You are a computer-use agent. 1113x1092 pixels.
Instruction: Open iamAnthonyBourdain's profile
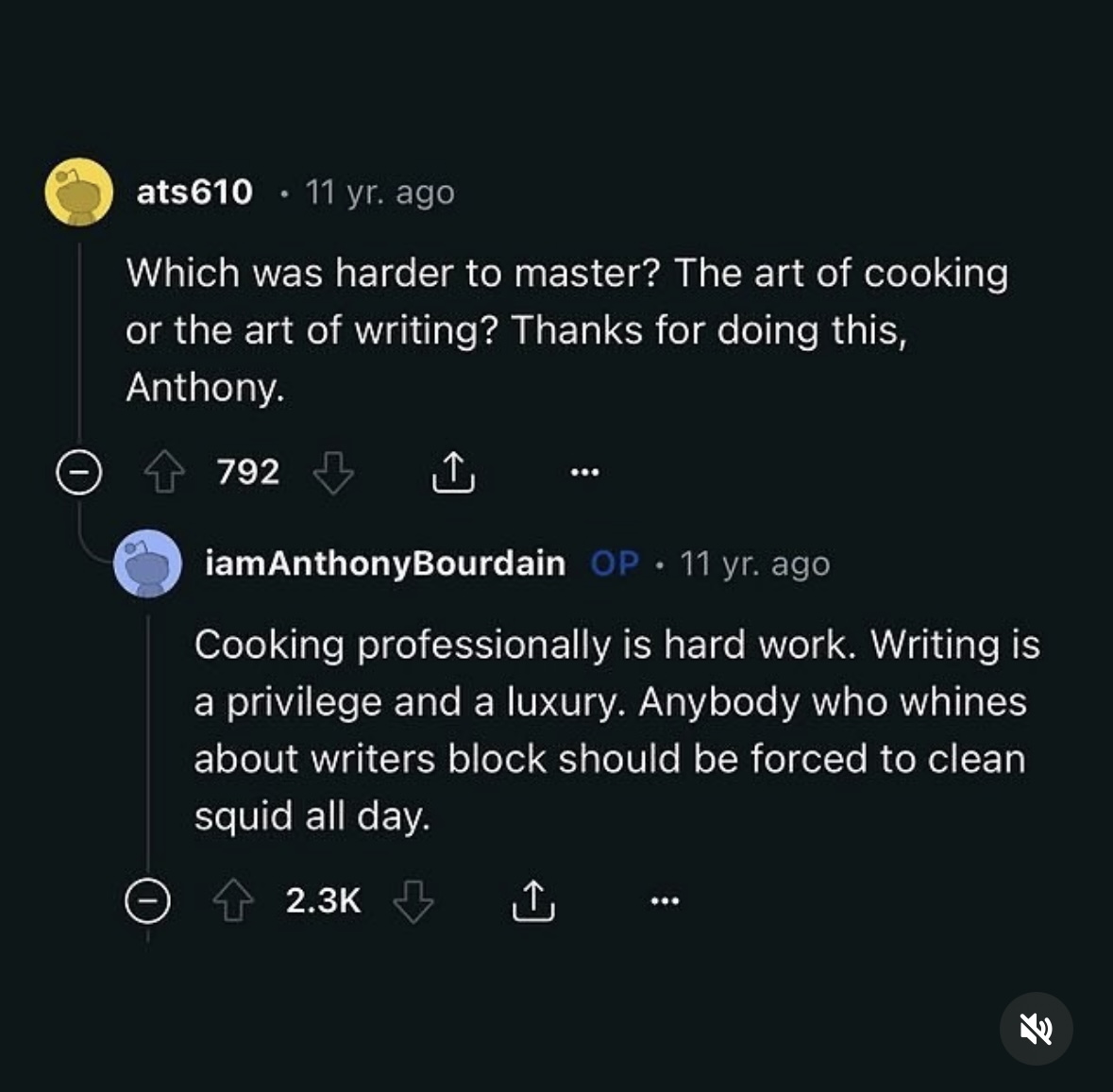click(x=385, y=563)
